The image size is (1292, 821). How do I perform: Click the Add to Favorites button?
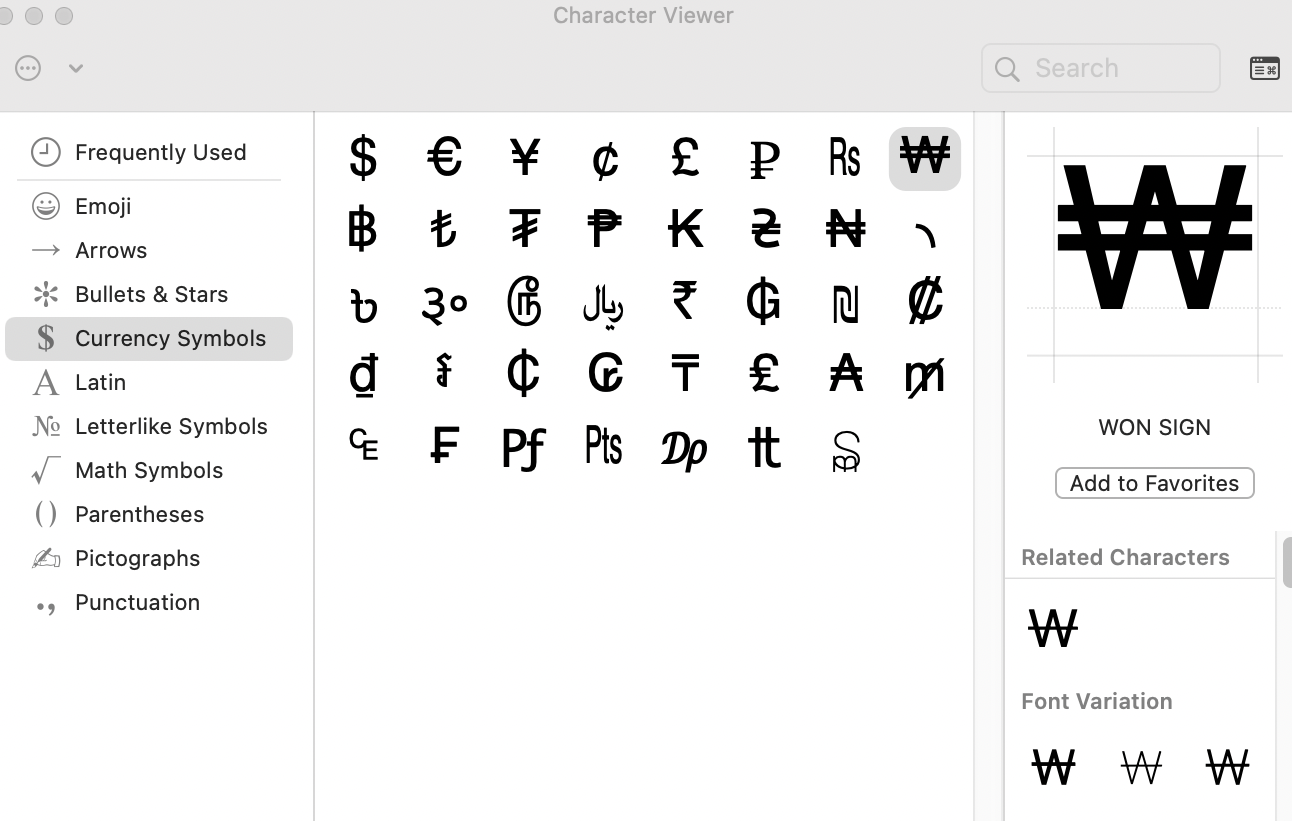[x=1154, y=483]
